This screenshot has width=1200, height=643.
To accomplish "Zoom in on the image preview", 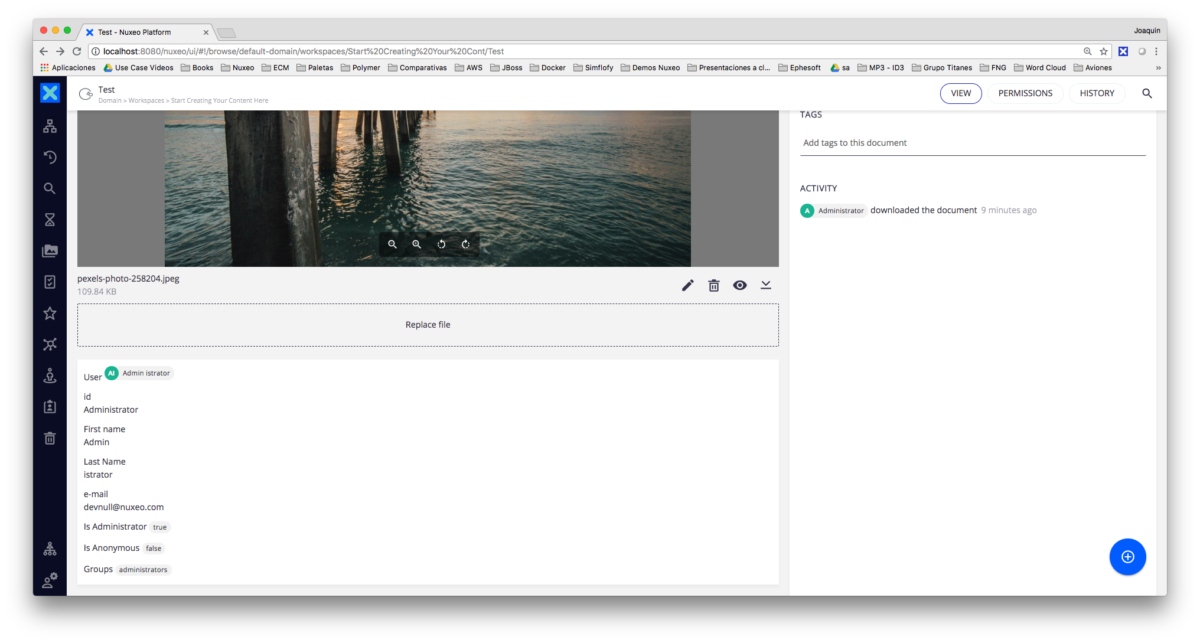I will tap(417, 244).
